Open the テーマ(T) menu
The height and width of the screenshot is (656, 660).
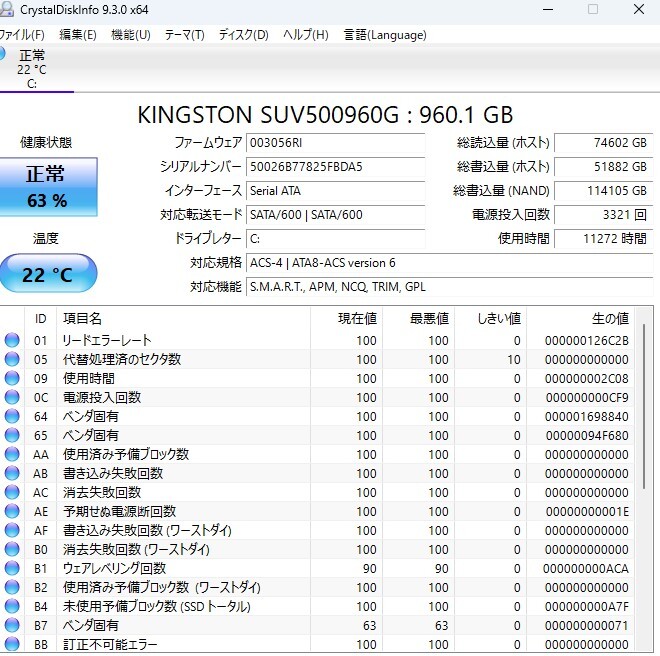(184, 35)
